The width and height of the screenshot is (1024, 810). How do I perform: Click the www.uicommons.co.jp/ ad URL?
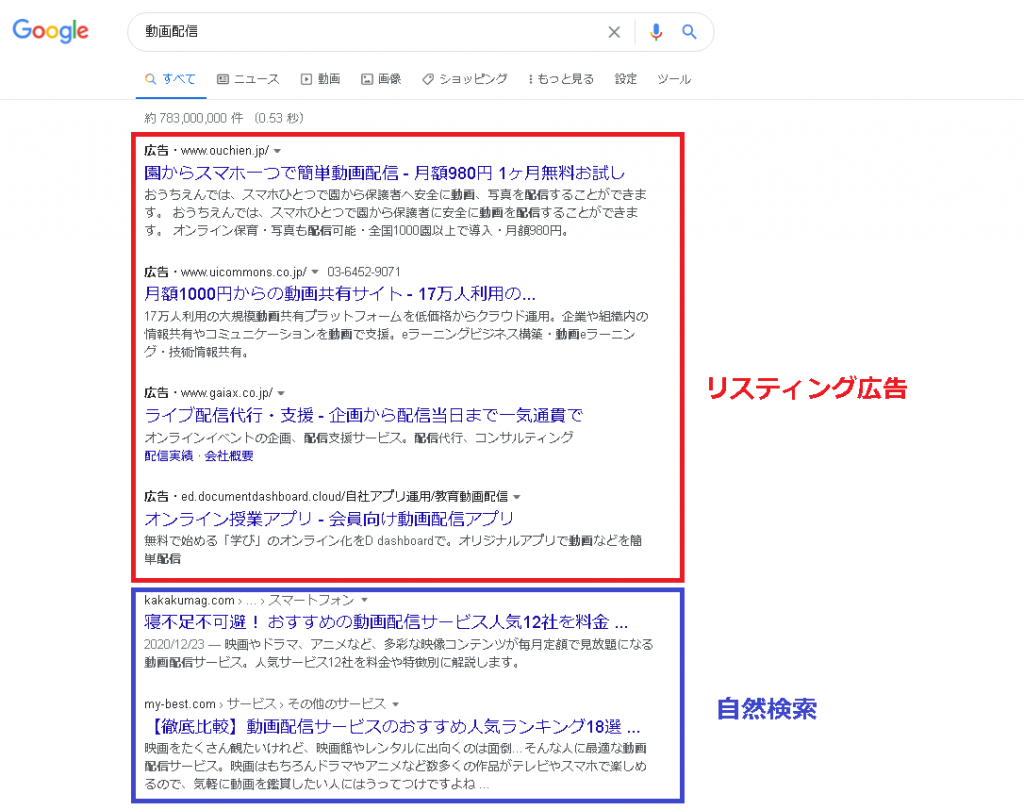point(244,272)
